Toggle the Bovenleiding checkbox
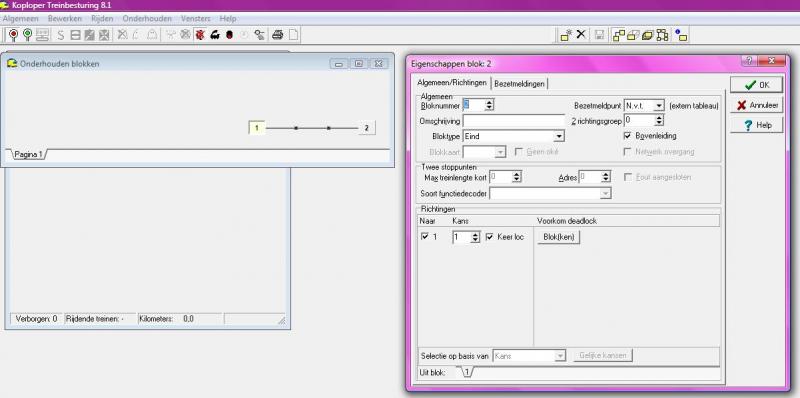Image resolution: width=800 pixels, height=398 pixels. [628, 136]
